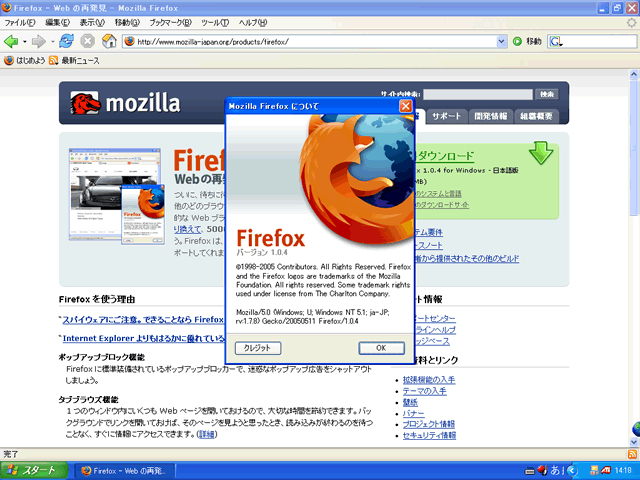Open the ブックマーク(B) menu

pyautogui.click(x=170, y=23)
